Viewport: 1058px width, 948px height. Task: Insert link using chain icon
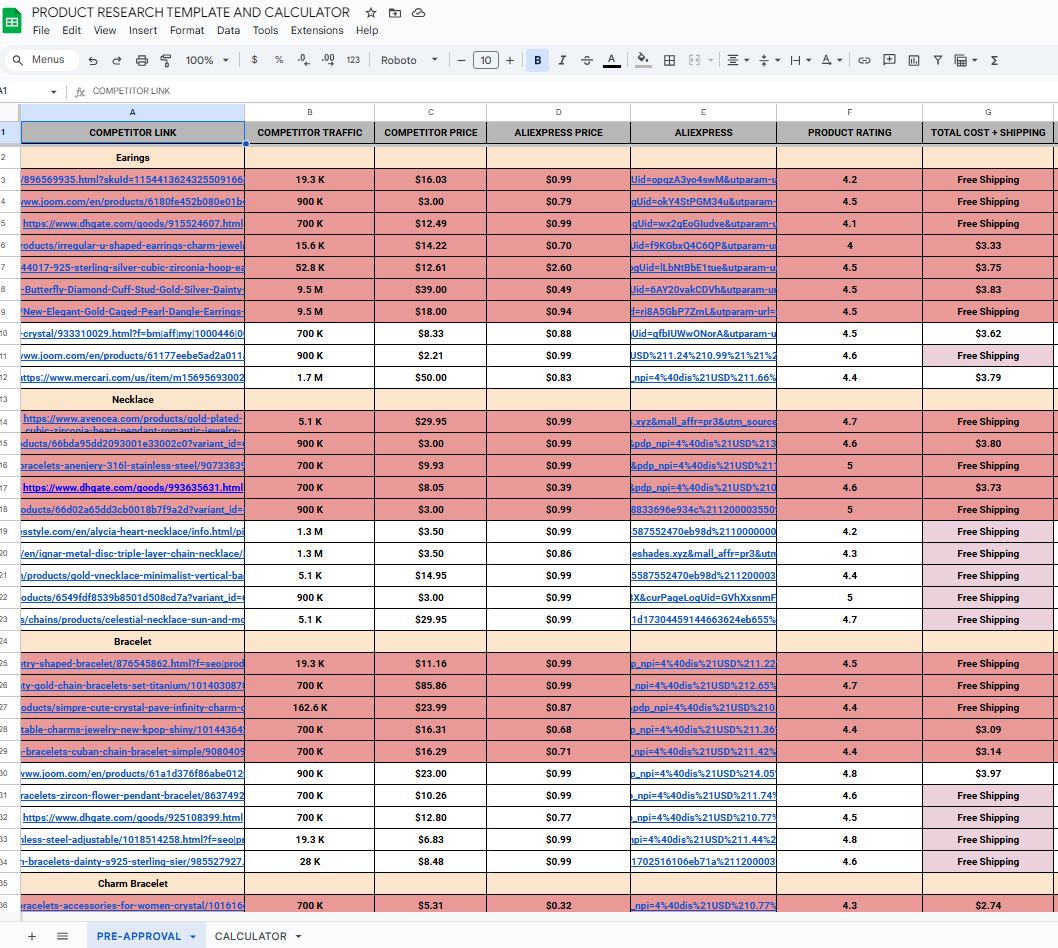pos(864,61)
